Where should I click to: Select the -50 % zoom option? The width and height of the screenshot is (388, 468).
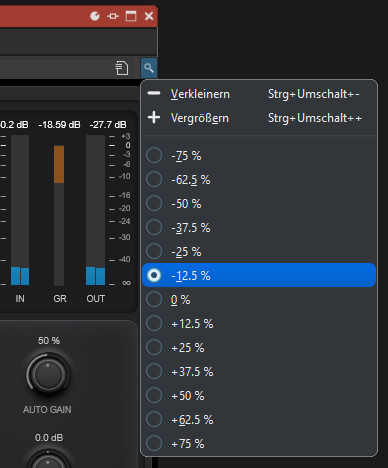click(259, 204)
